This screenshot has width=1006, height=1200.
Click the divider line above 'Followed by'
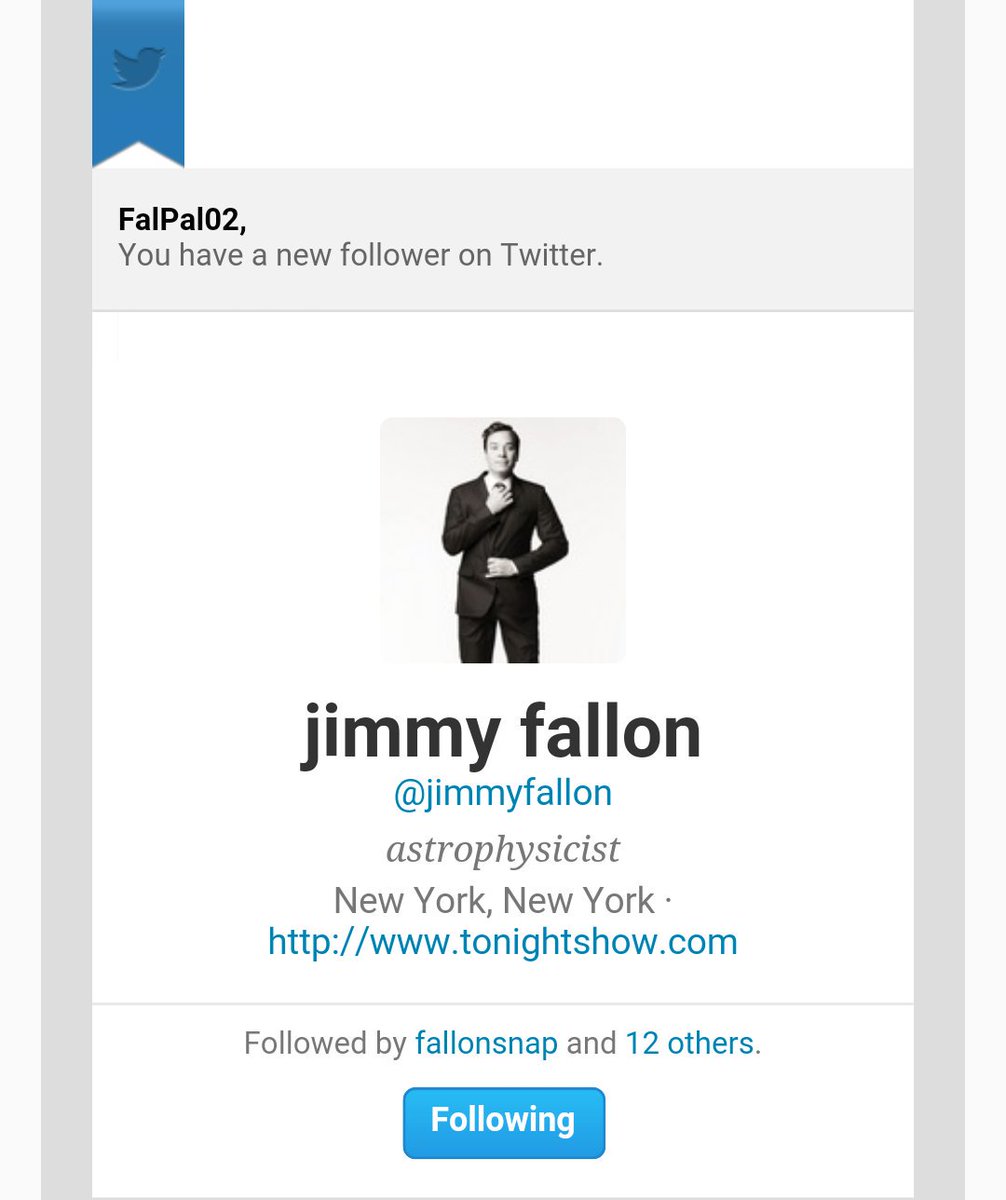pos(503,1003)
